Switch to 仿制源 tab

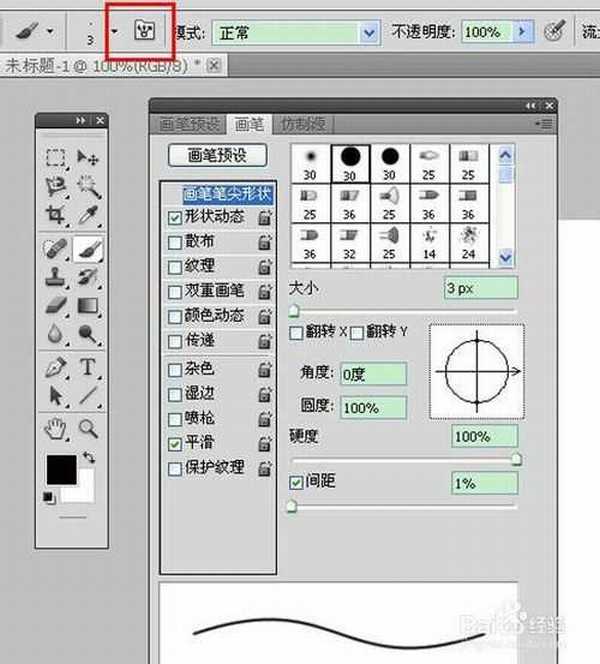[x=303, y=124]
